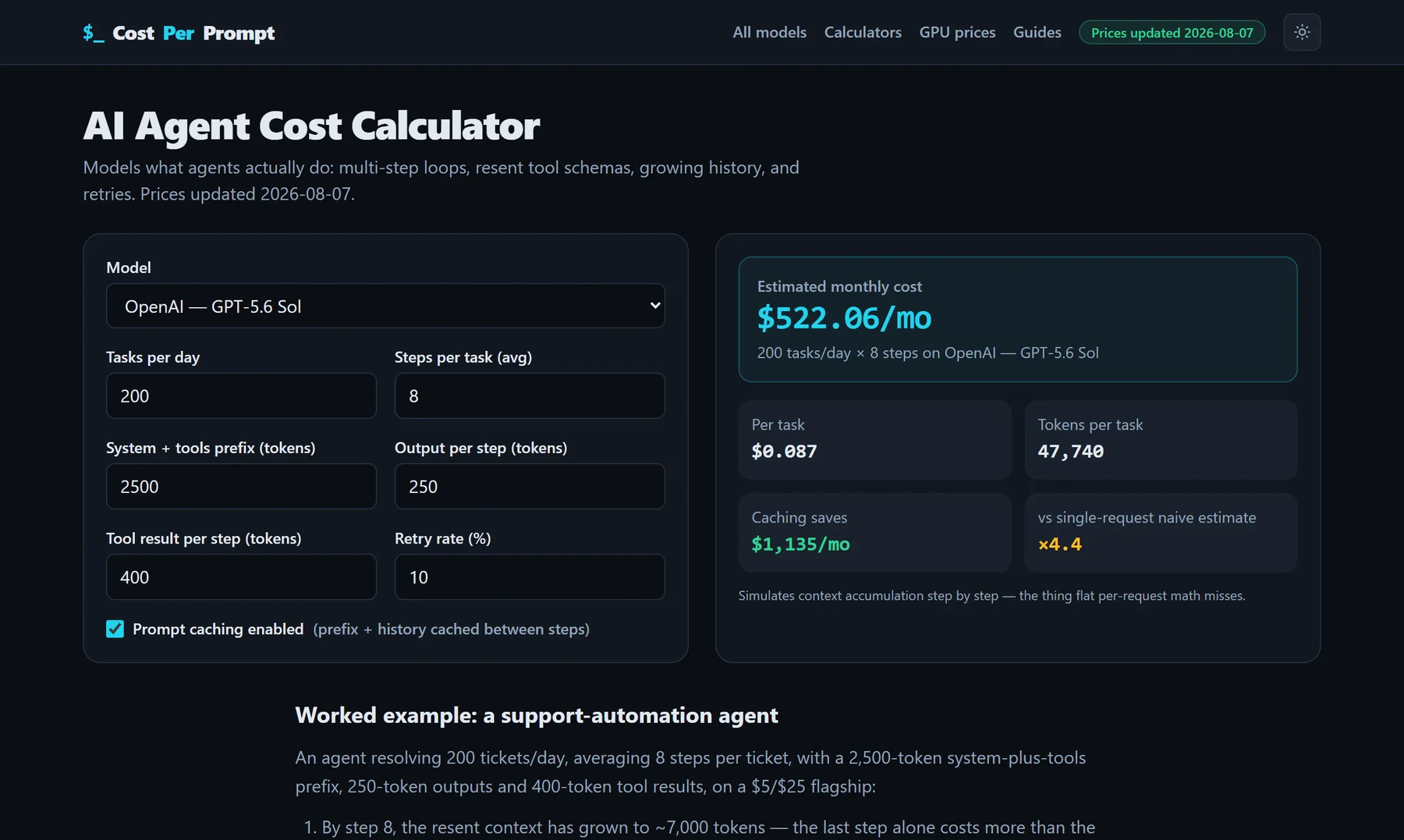The width and height of the screenshot is (1404, 840).
Task: Click into the Retry rate field
Action: coord(530,576)
